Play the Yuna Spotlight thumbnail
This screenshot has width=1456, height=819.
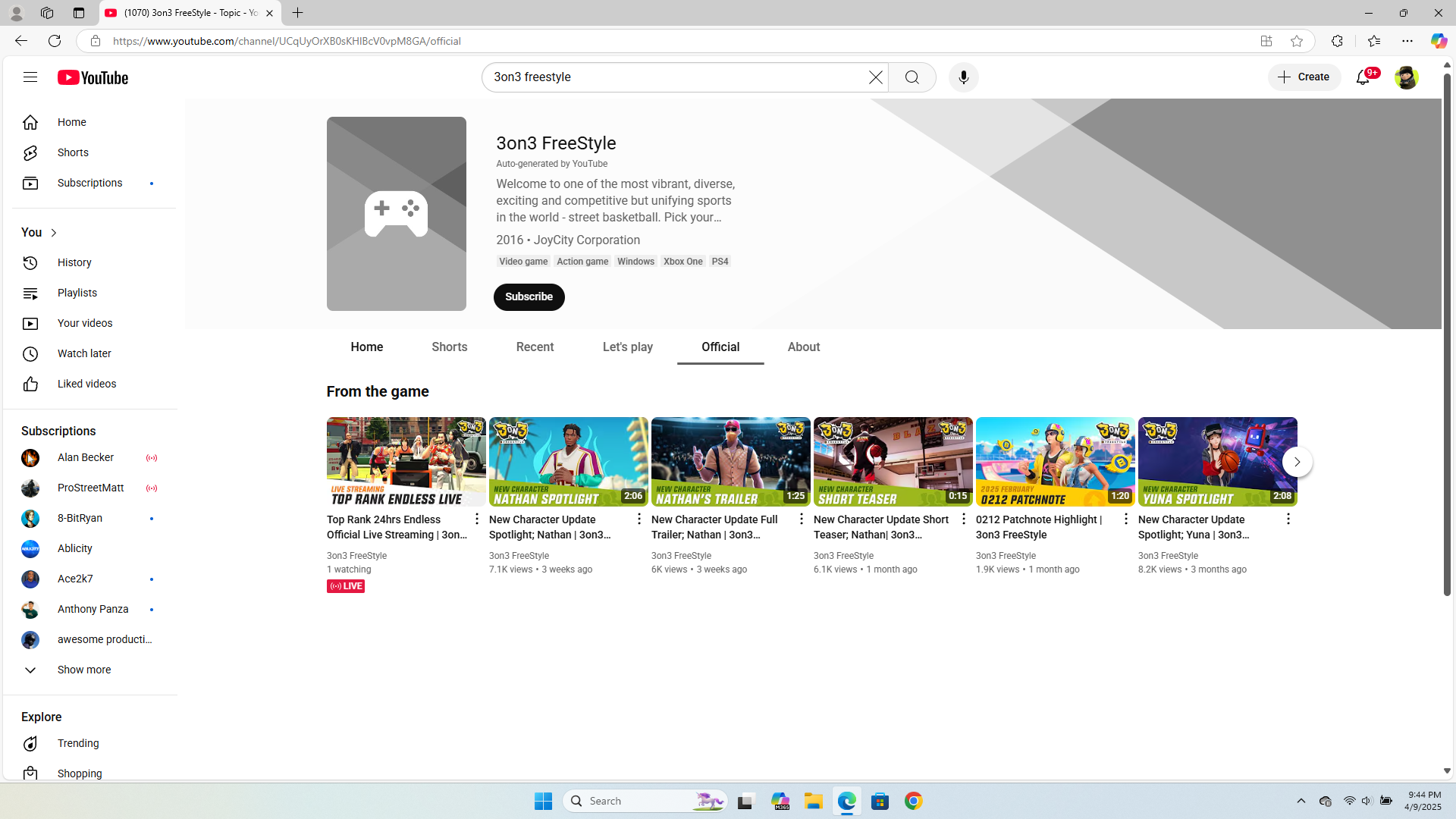1218,461
